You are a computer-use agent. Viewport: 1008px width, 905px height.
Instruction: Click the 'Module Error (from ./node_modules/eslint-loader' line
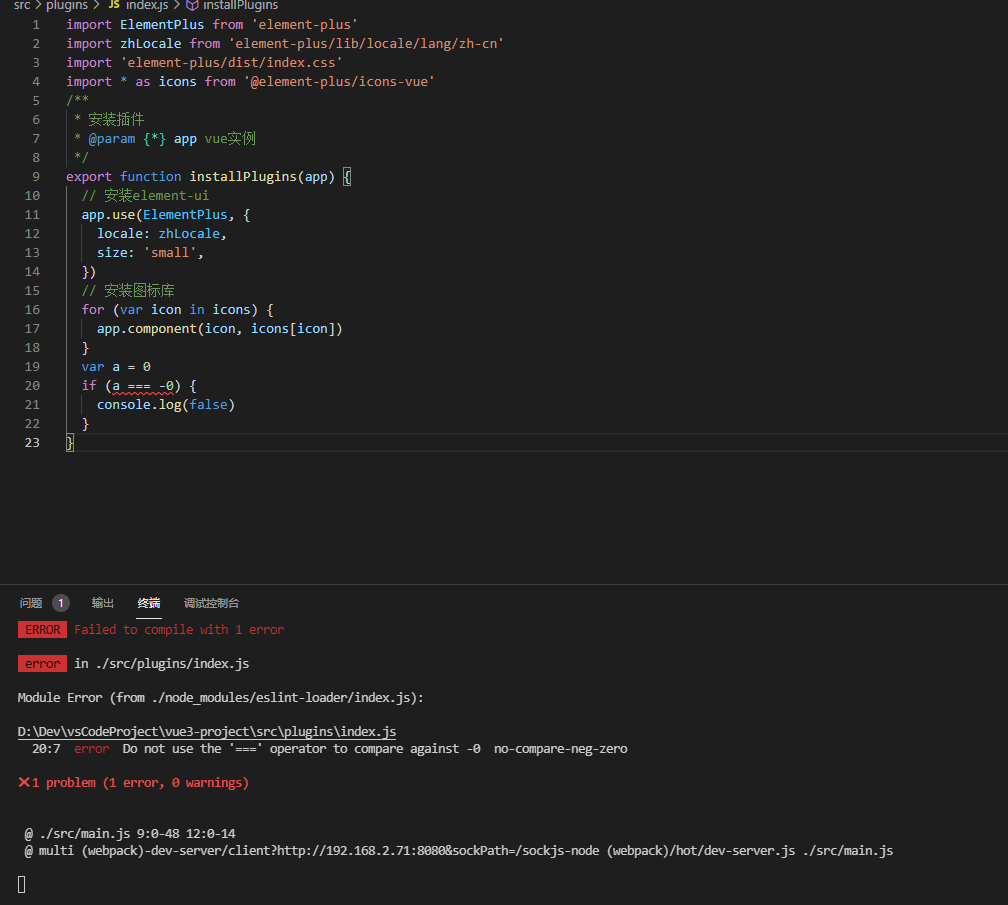tap(220, 698)
